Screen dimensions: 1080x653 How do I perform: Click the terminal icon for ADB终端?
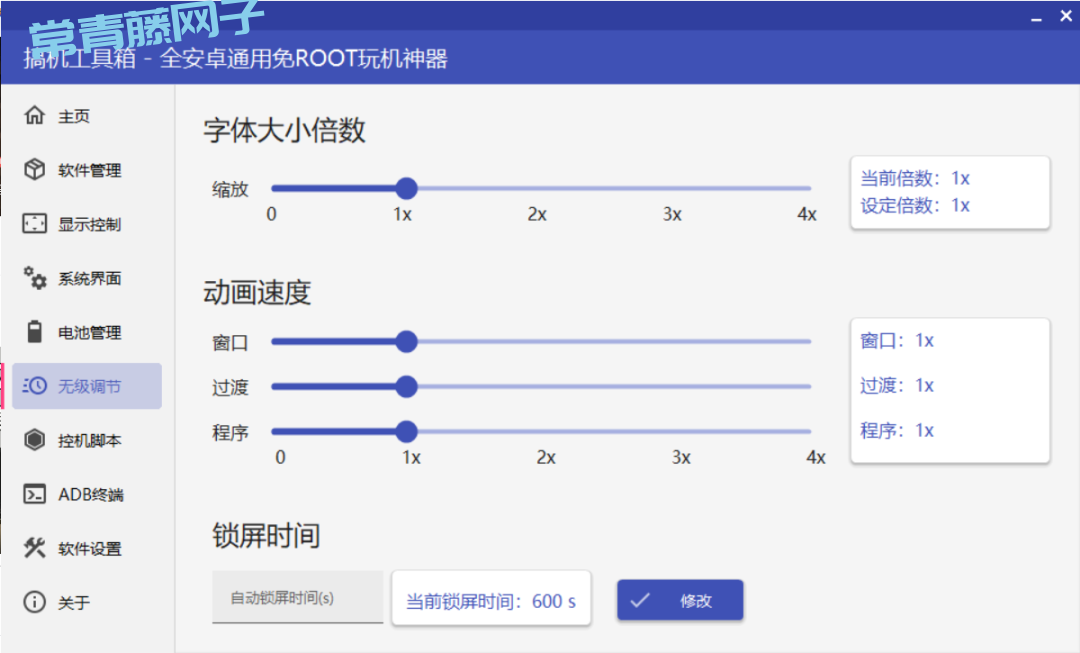(x=35, y=494)
